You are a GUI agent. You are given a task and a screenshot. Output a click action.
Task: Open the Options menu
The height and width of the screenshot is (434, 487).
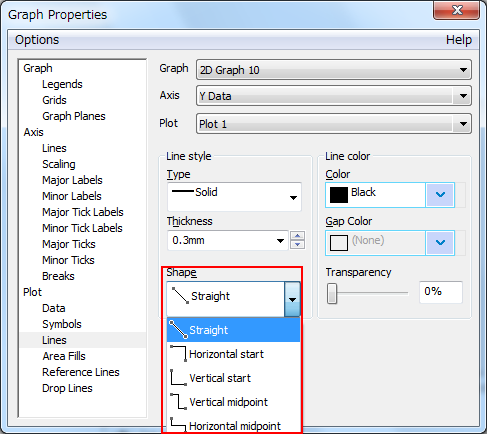37,40
